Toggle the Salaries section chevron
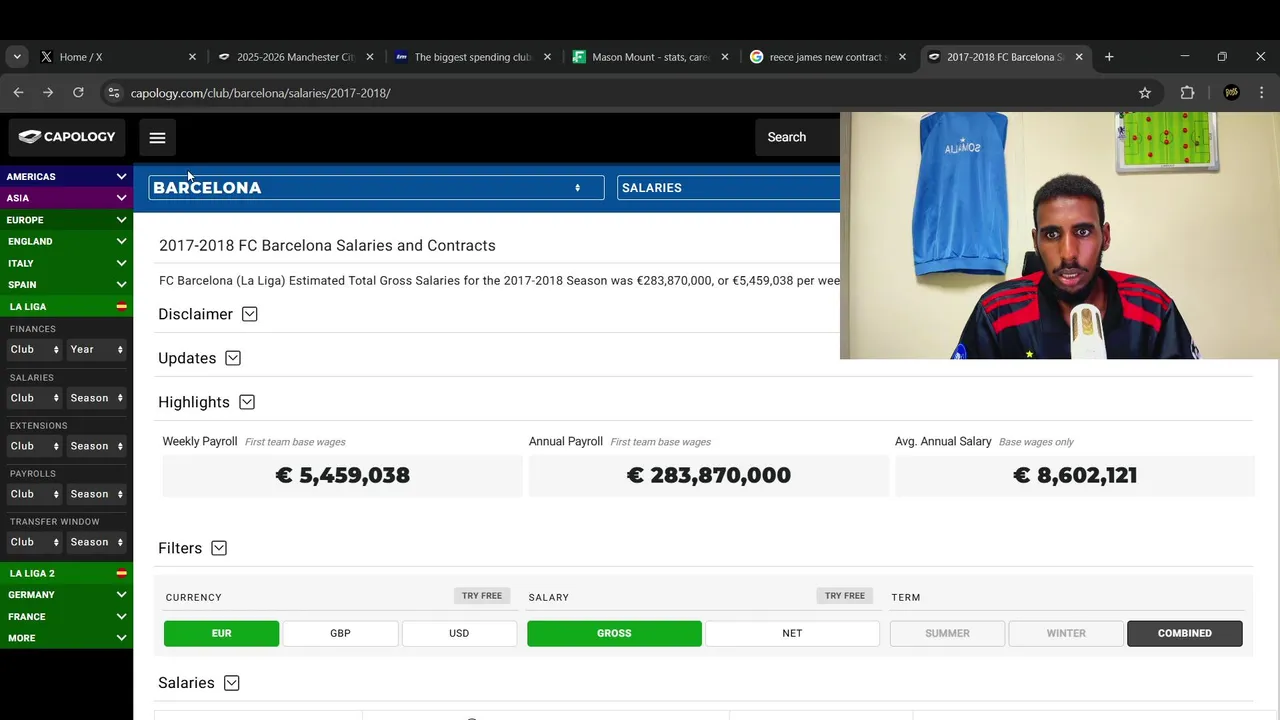The width and height of the screenshot is (1280, 720). pos(232,683)
